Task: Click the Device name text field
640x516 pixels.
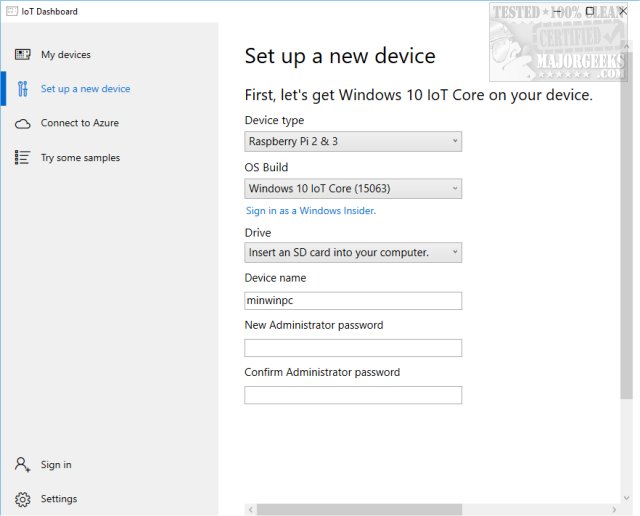Action: [x=353, y=300]
